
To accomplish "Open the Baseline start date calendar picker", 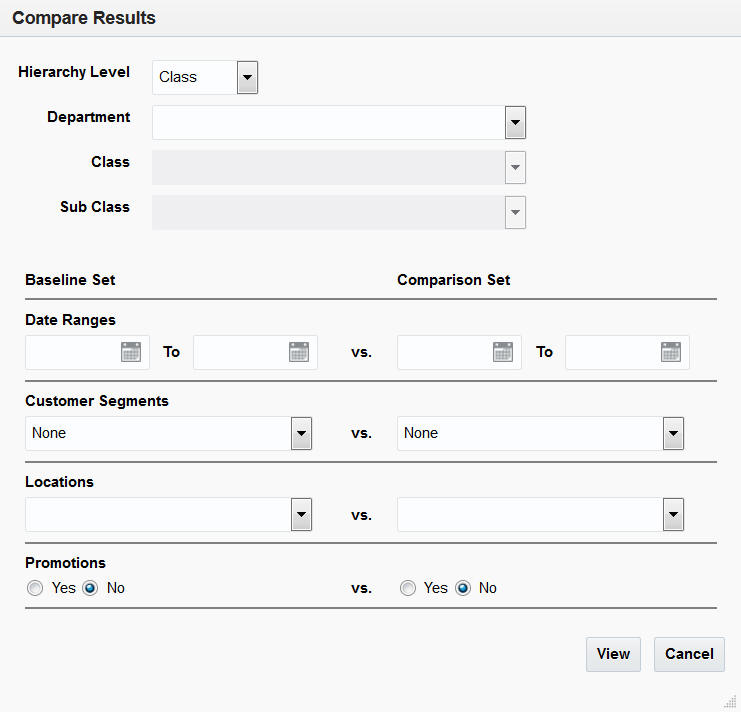I will point(131,352).
